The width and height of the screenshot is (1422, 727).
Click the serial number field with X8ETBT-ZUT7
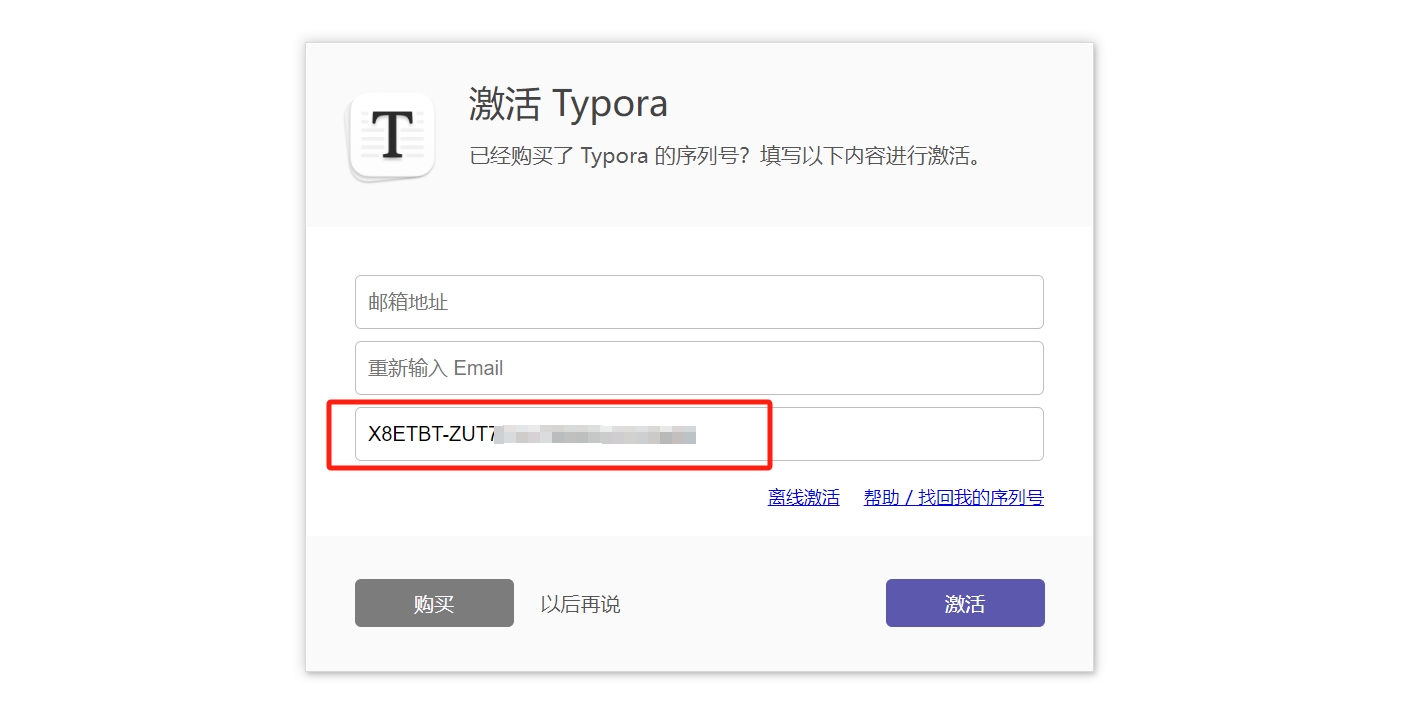tap(699, 434)
